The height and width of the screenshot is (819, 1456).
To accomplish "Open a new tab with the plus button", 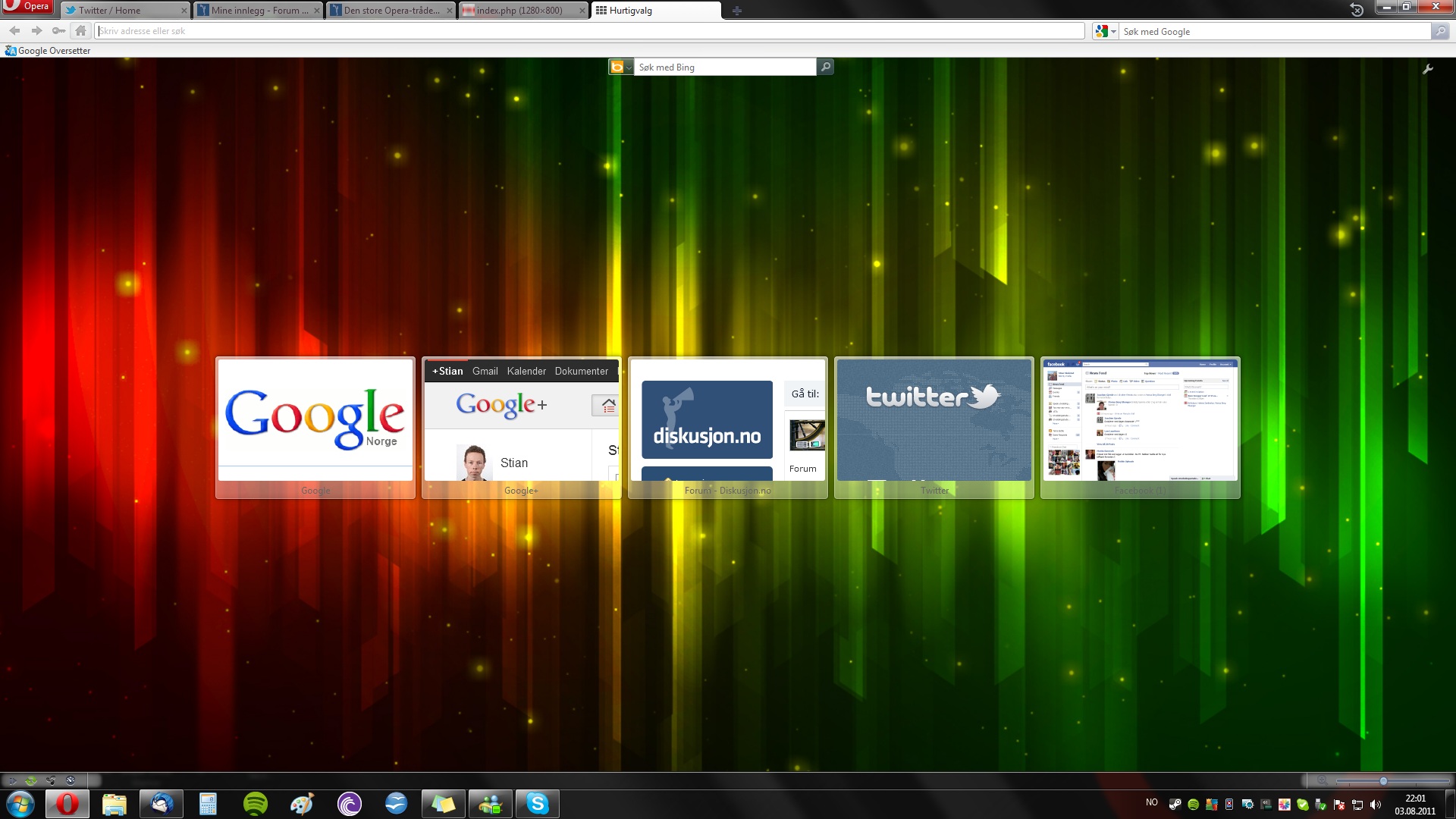I will click(x=736, y=11).
